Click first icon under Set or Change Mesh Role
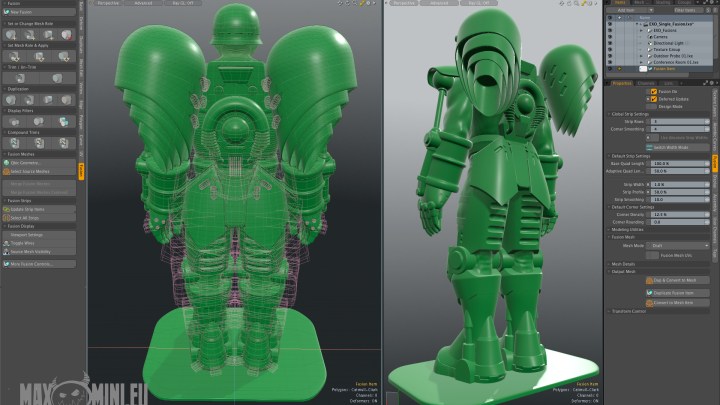This screenshot has height=405, width=720. 11,34
